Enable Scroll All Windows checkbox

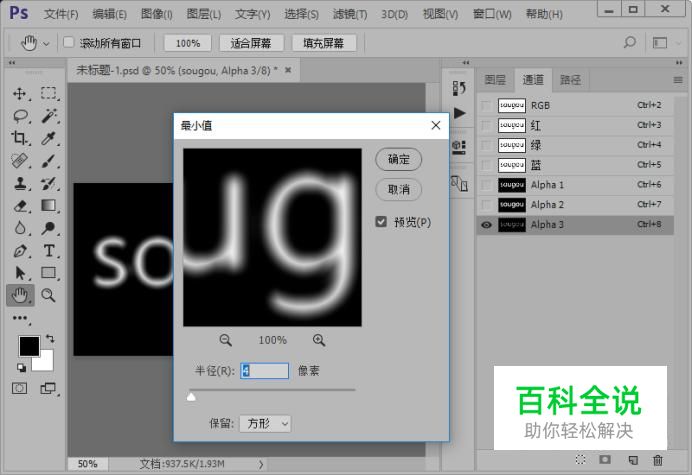[x=68, y=42]
